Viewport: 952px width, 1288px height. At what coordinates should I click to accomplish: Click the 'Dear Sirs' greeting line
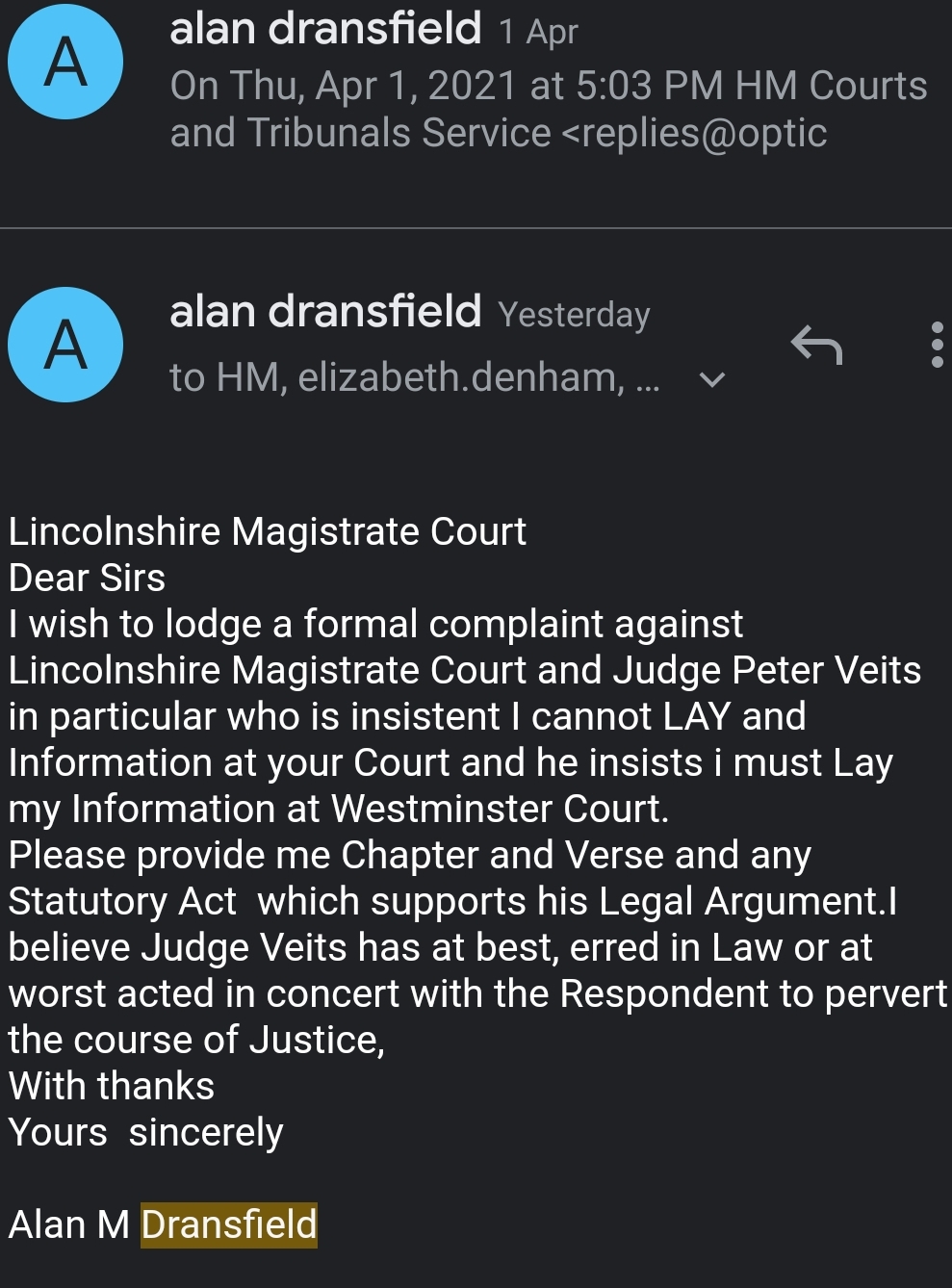tap(87, 578)
